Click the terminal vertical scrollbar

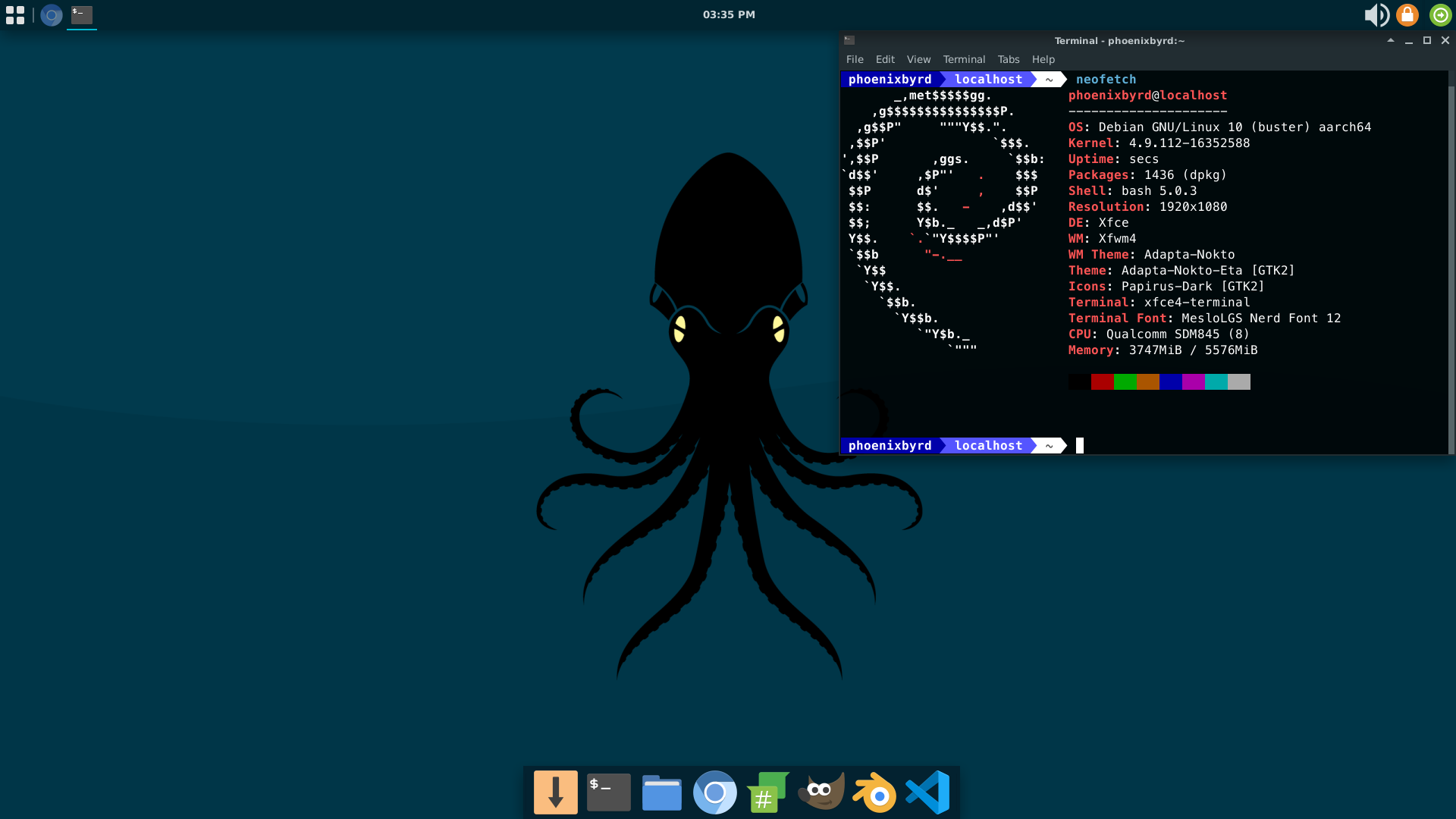(x=1451, y=265)
